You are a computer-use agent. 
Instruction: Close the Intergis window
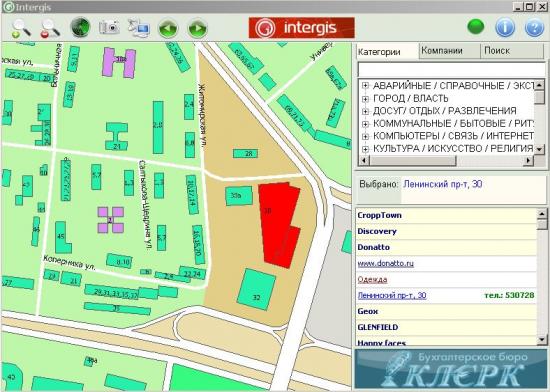pos(542,6)
